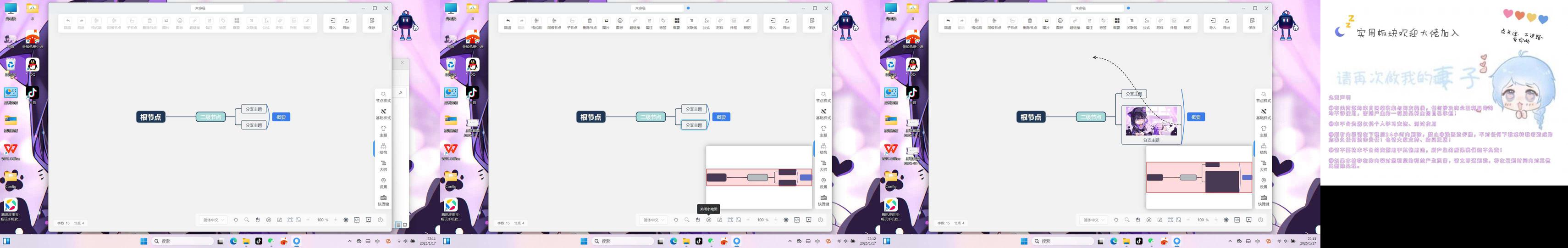Open the 简体中文 language dropdown in rightmost window
Viewport: 1568px width, 248px height.
coord(1093,220)
